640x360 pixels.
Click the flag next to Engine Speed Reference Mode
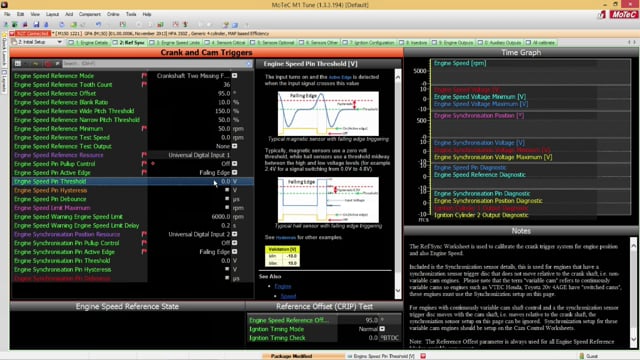pos(144,76)
